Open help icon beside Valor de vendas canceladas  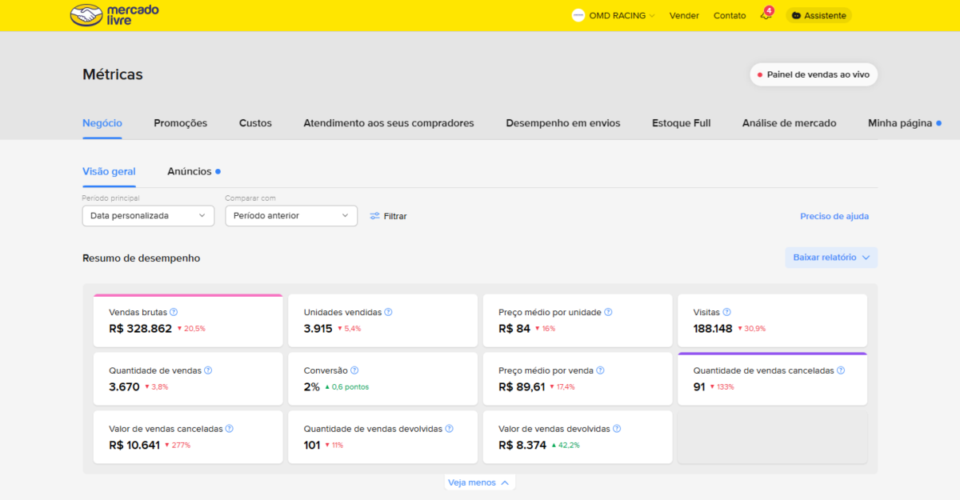click(229, 428)
